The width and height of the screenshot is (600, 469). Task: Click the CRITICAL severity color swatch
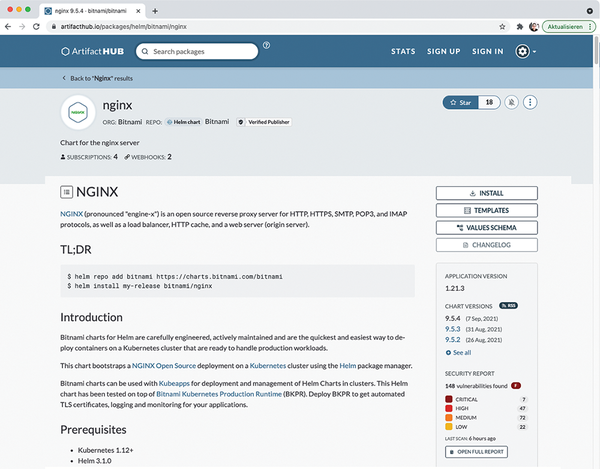(449, 399)
